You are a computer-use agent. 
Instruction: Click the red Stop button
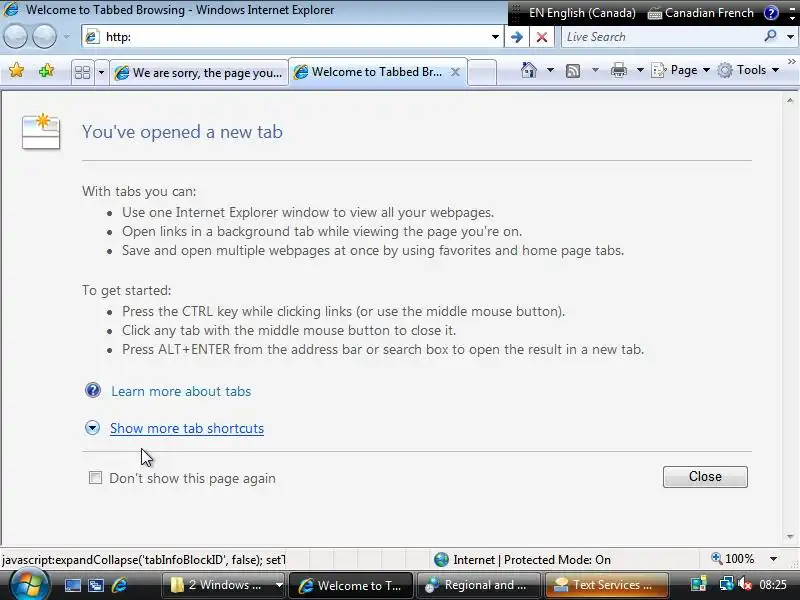coord(542,37)
